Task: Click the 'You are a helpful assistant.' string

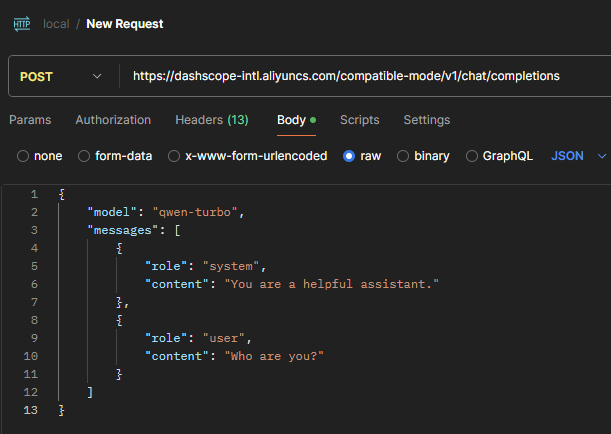Action: 331,284
